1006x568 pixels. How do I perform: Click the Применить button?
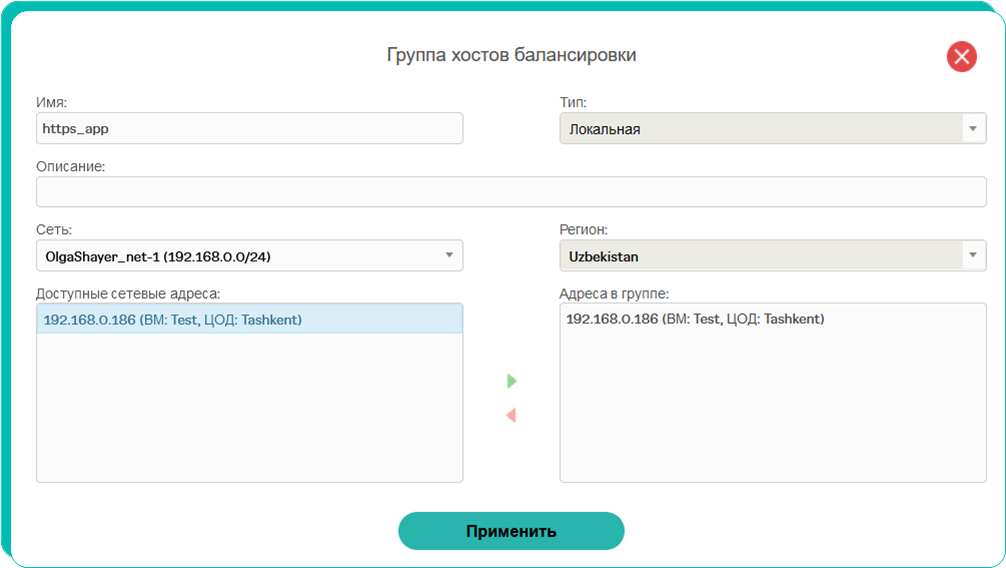(511, 531)
